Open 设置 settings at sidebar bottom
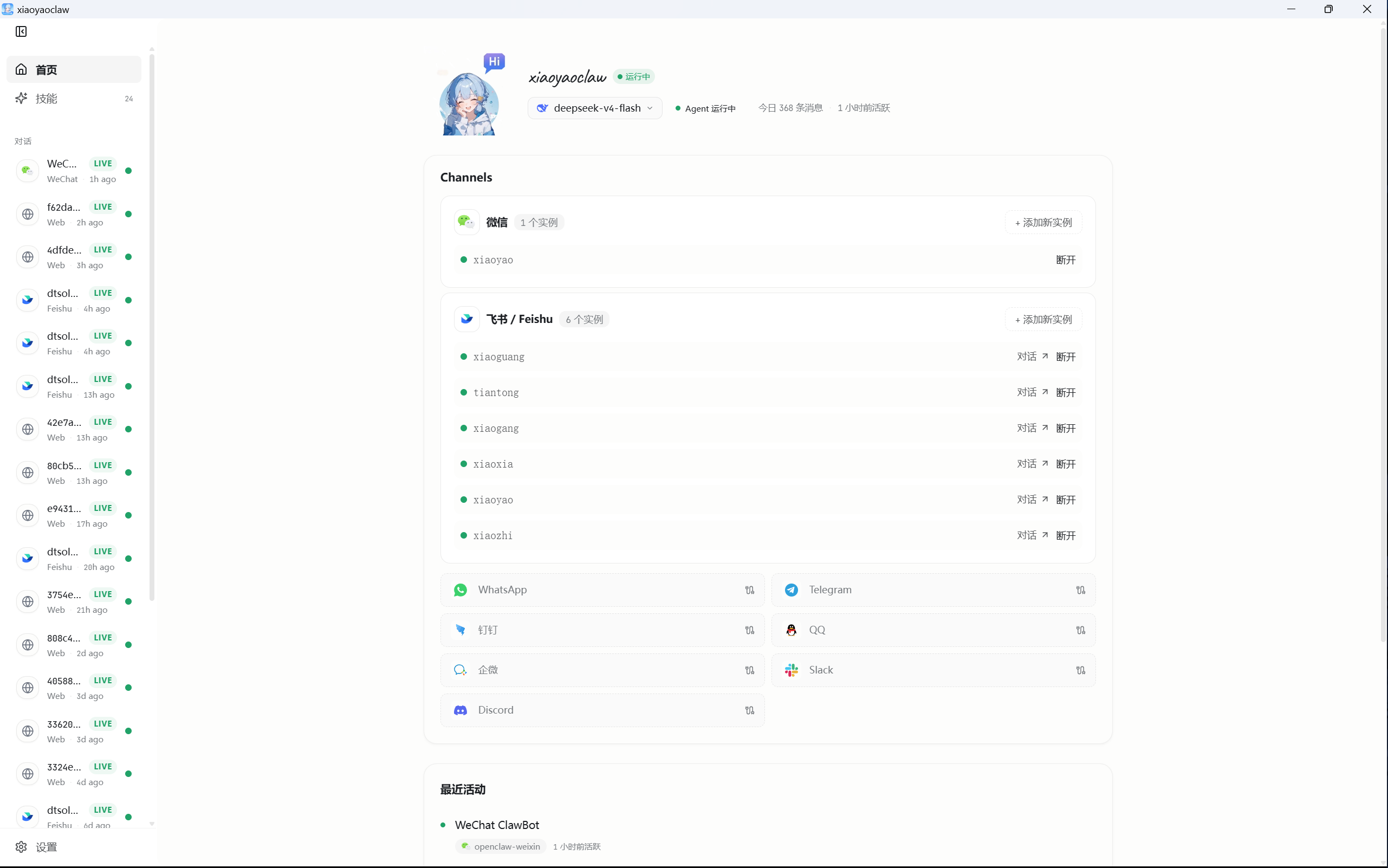This screenshot has width=1388, height=868. (36, 847)
